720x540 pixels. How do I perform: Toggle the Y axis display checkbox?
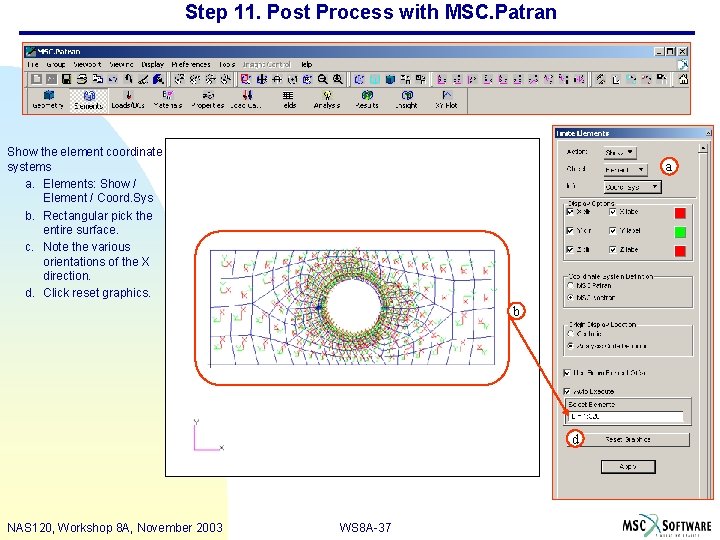(570, 231)
